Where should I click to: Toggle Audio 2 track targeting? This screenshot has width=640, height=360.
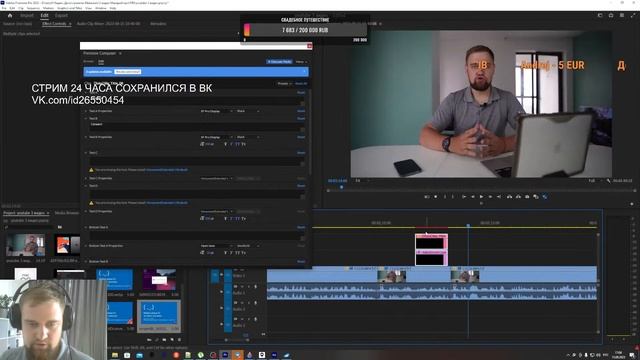[228, 309]
